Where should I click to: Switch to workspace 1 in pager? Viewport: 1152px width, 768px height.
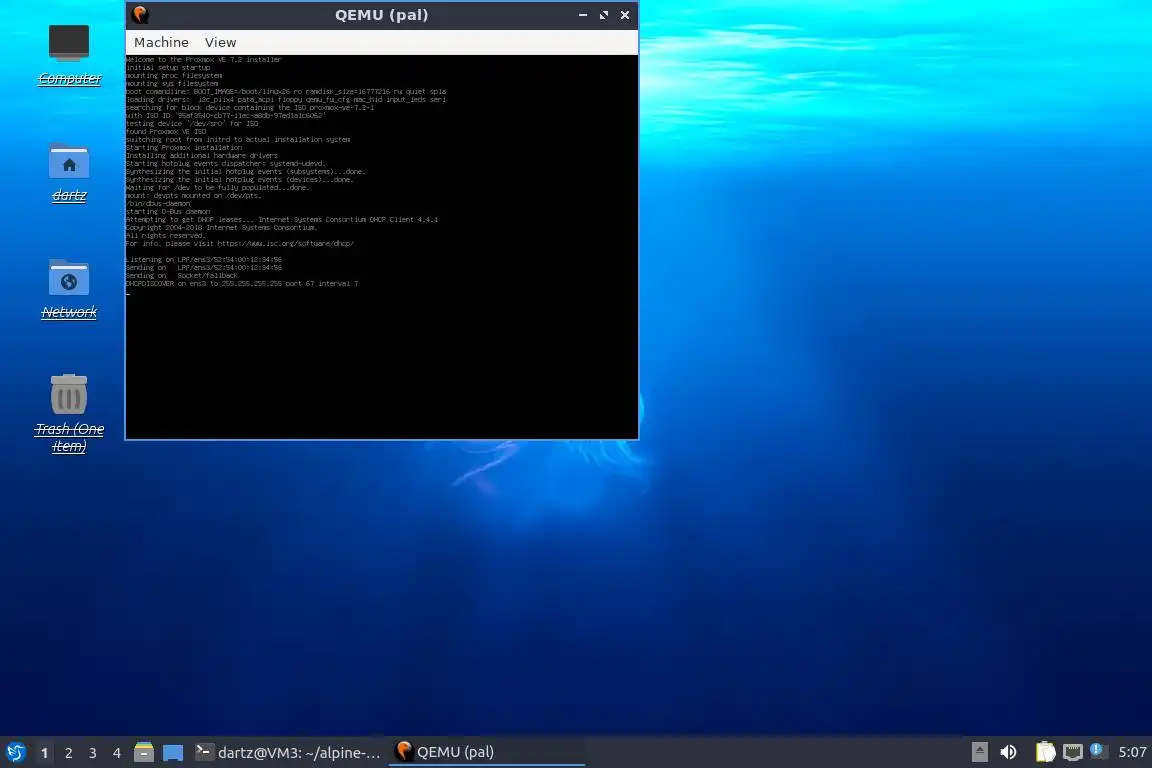pyautogui.click(x=45, y=753)
